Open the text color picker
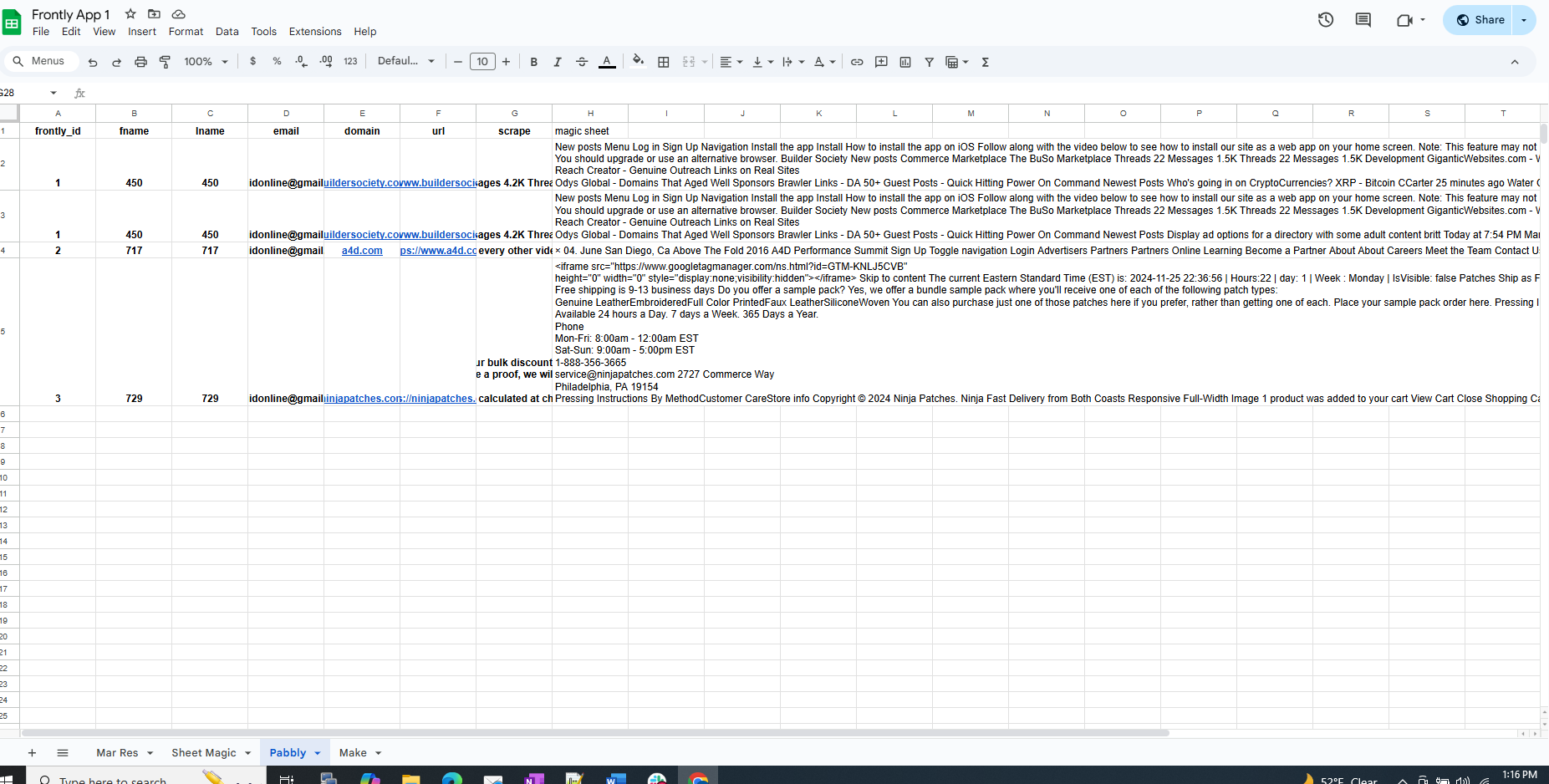Image resolution: width=1549 pixels, height=784 pixels. point(608,62)
